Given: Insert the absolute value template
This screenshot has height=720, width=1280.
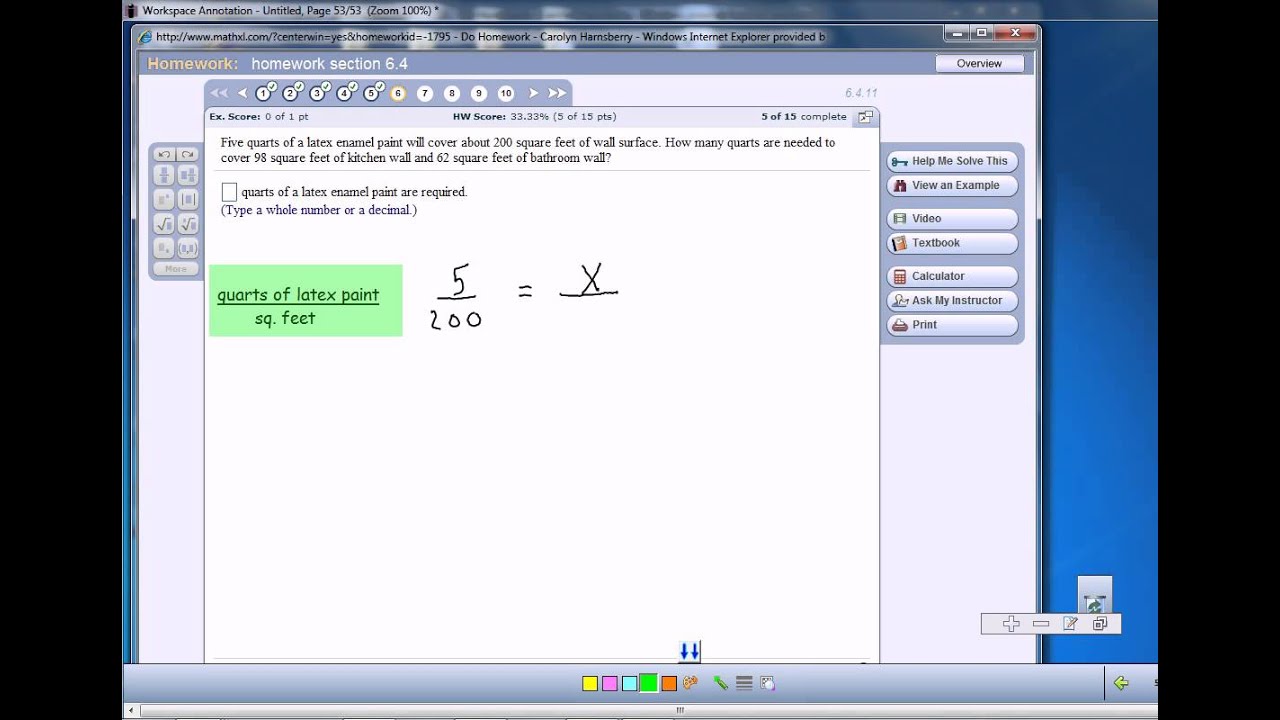Looking at the screenshot, I should (x=187, y=200).
